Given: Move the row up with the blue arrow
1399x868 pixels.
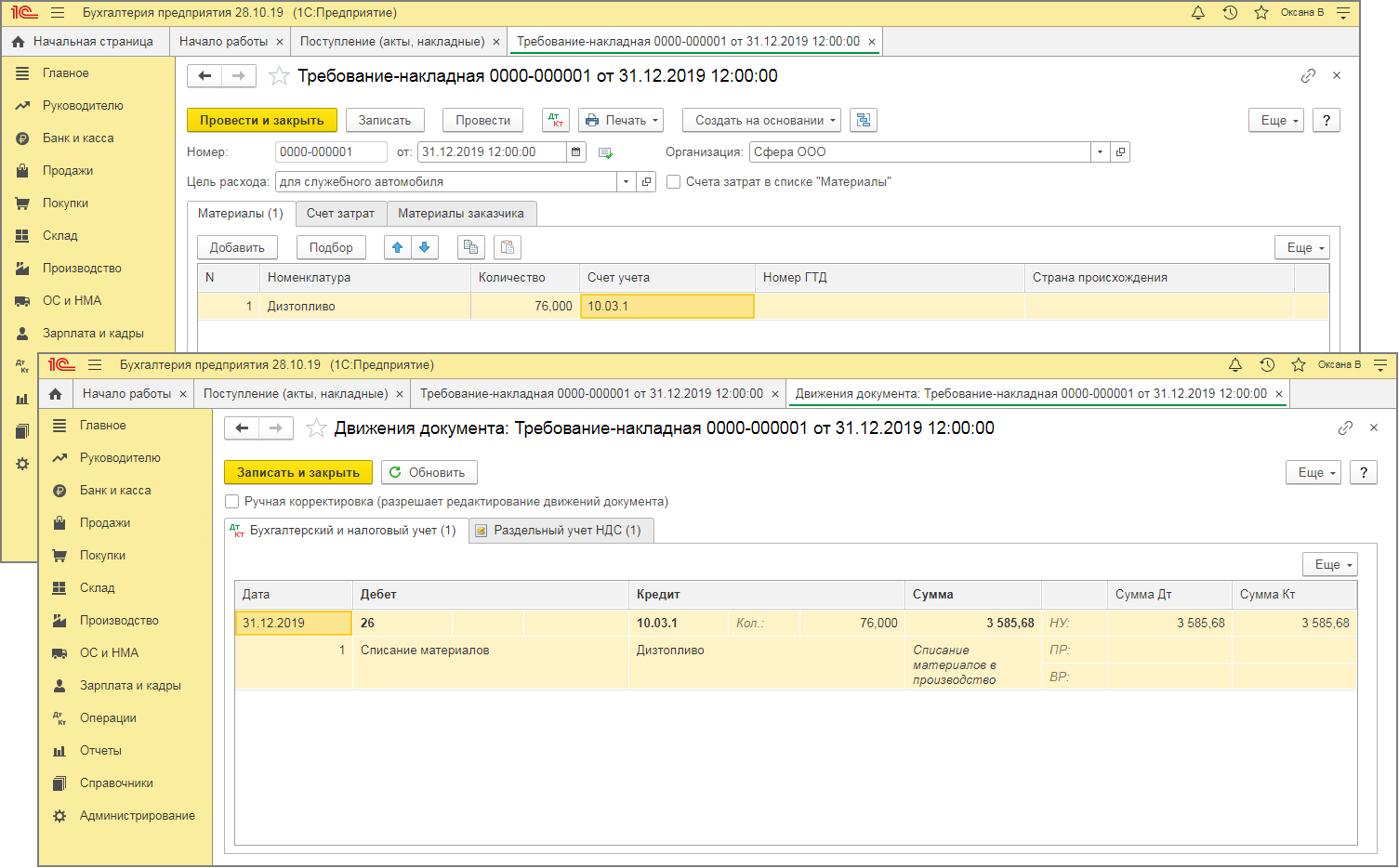Looking at the screenshot, I should 398,247.
